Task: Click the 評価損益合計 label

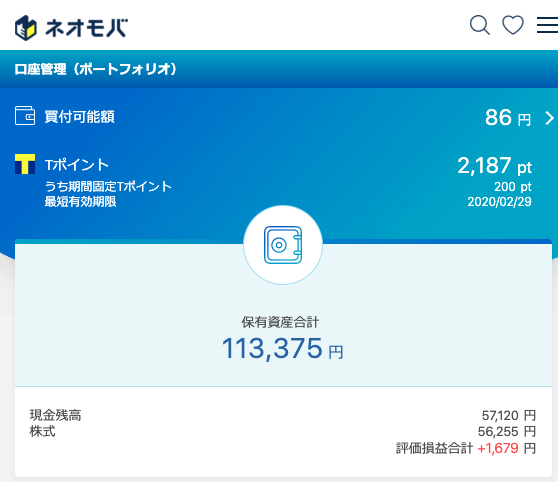Action: pos(435,448)
